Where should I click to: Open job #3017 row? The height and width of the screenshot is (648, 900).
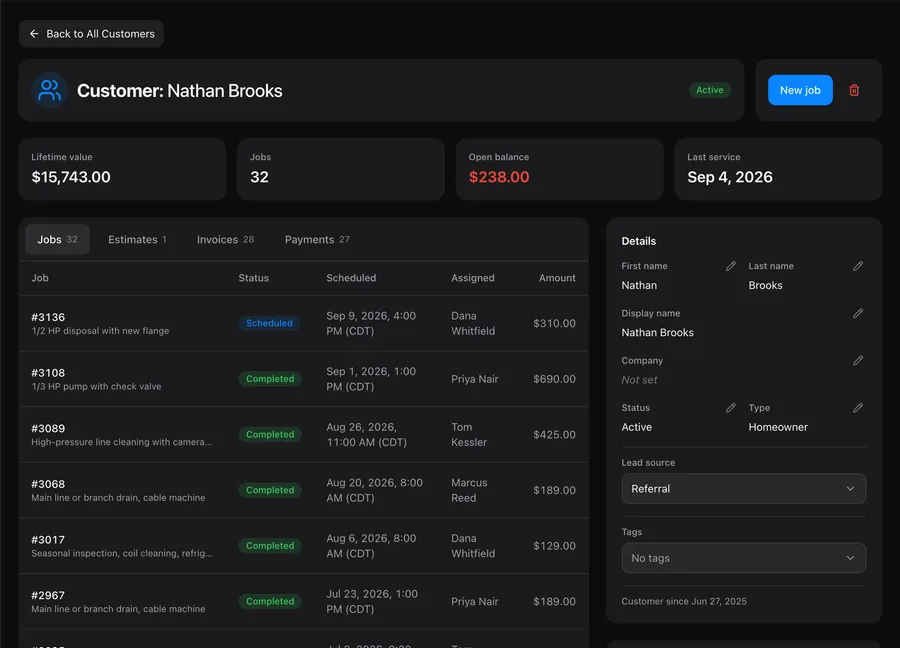[304, 546]
